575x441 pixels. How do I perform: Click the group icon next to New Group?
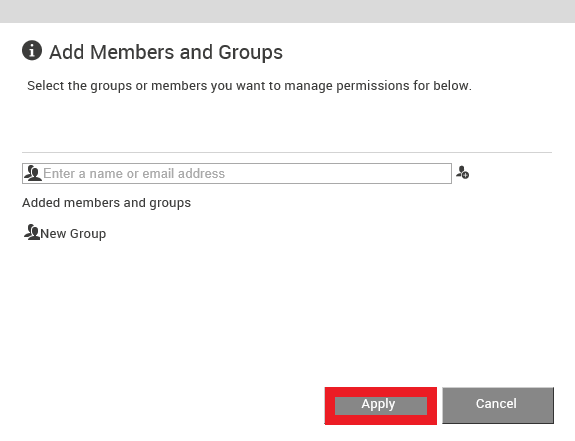point(32,232)
